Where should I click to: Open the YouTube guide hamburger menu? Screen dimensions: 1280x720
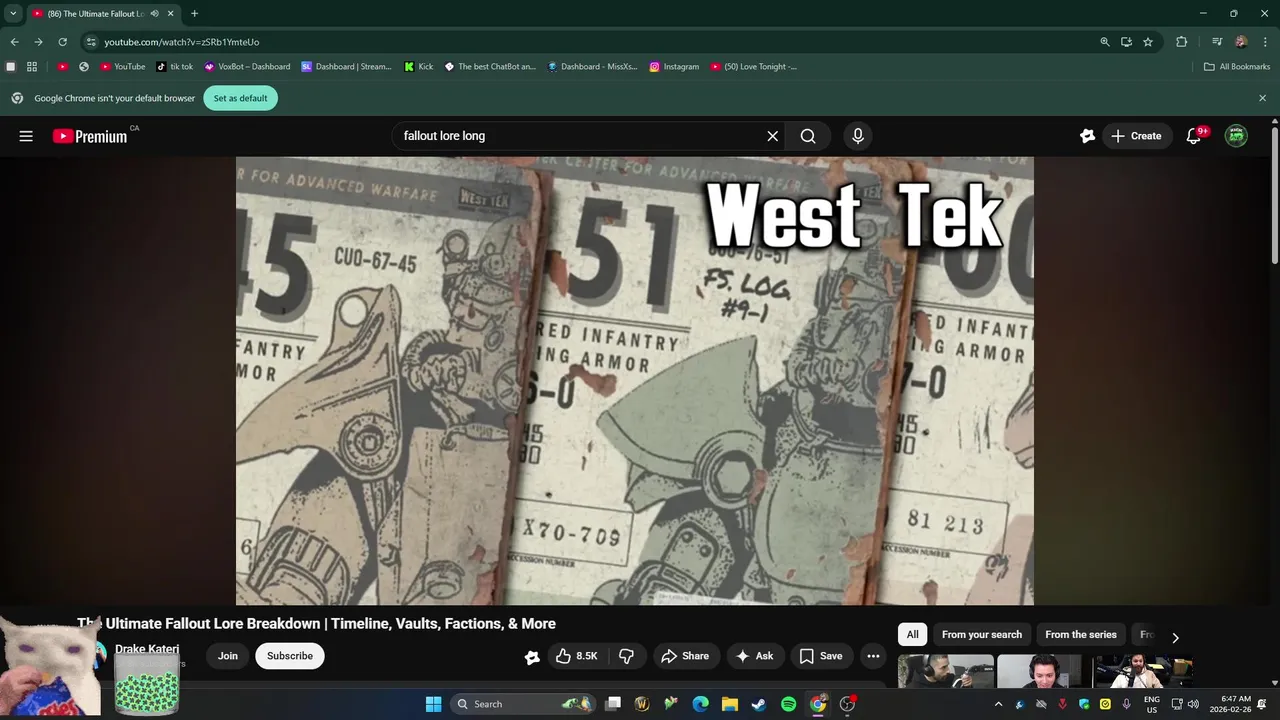click(26, 136)
